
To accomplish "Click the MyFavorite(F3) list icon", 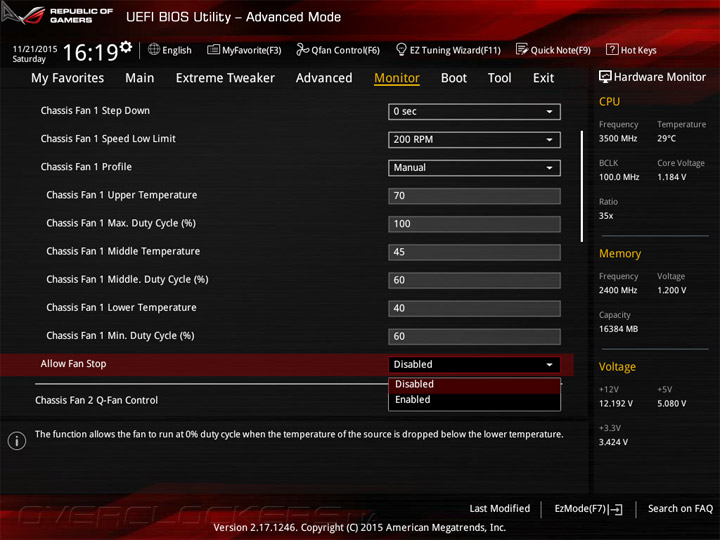I will coord(213,50).
